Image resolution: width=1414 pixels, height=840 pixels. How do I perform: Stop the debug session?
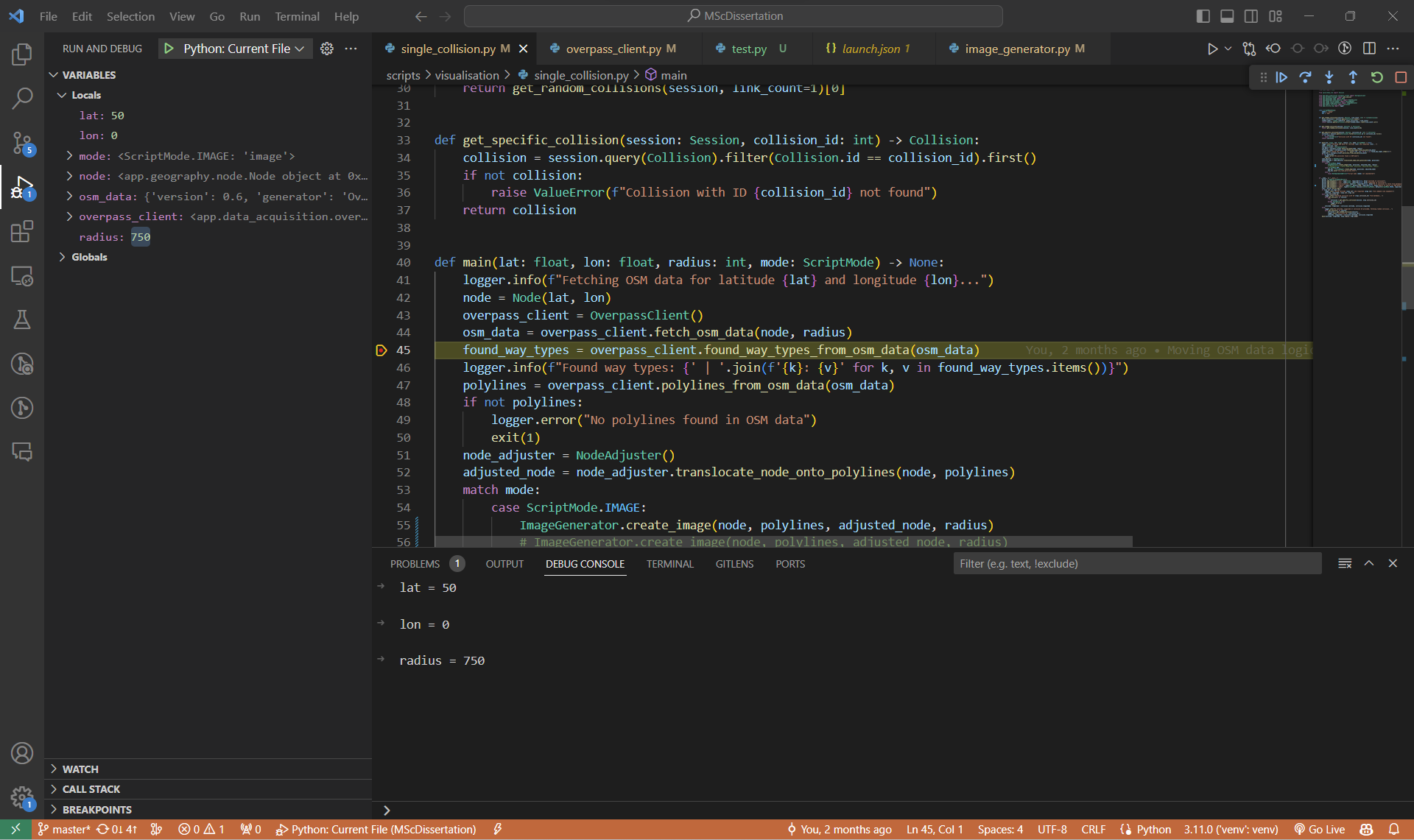[1401, 77]
